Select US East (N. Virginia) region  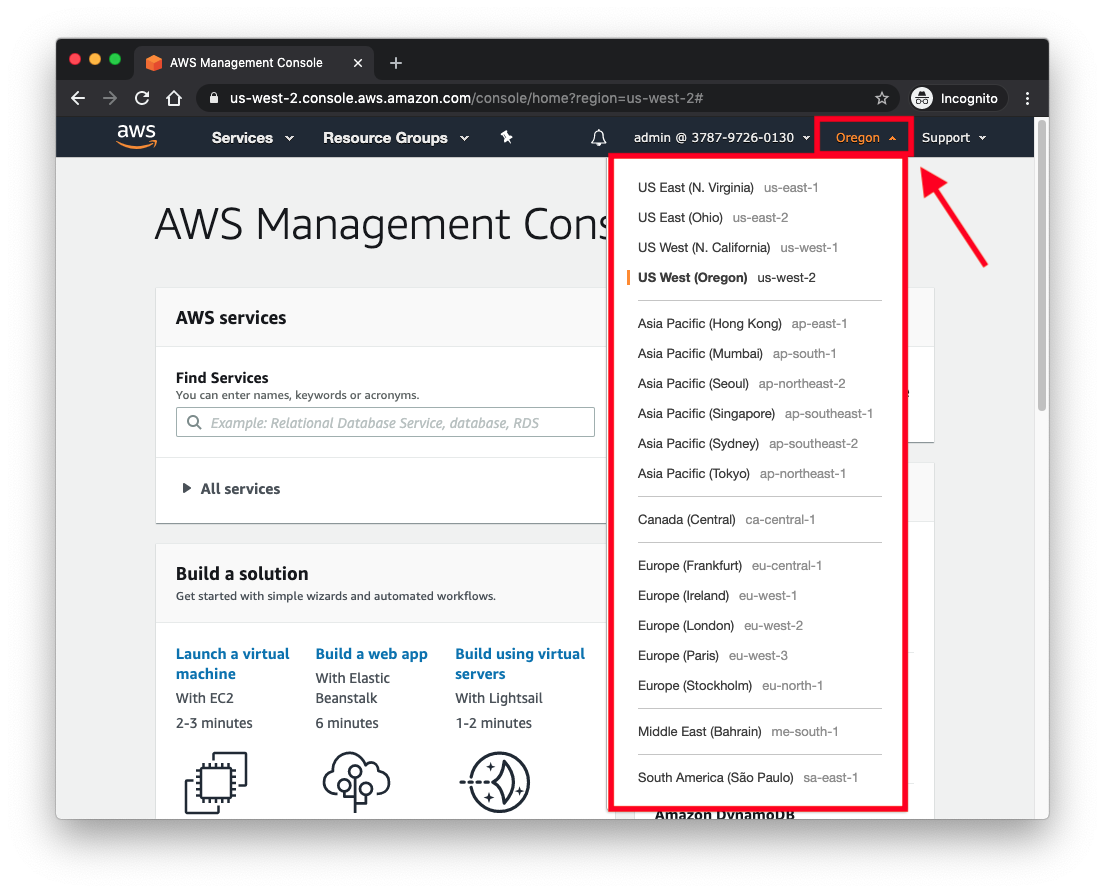[x=728, y=187]
